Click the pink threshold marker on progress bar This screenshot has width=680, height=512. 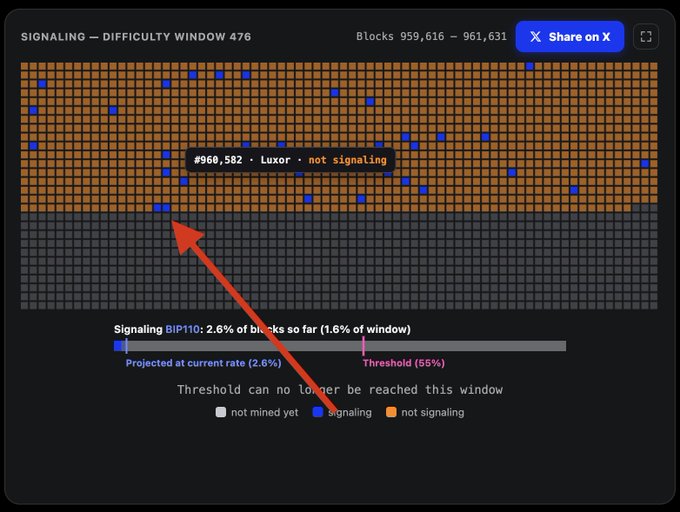coord(363,346)
